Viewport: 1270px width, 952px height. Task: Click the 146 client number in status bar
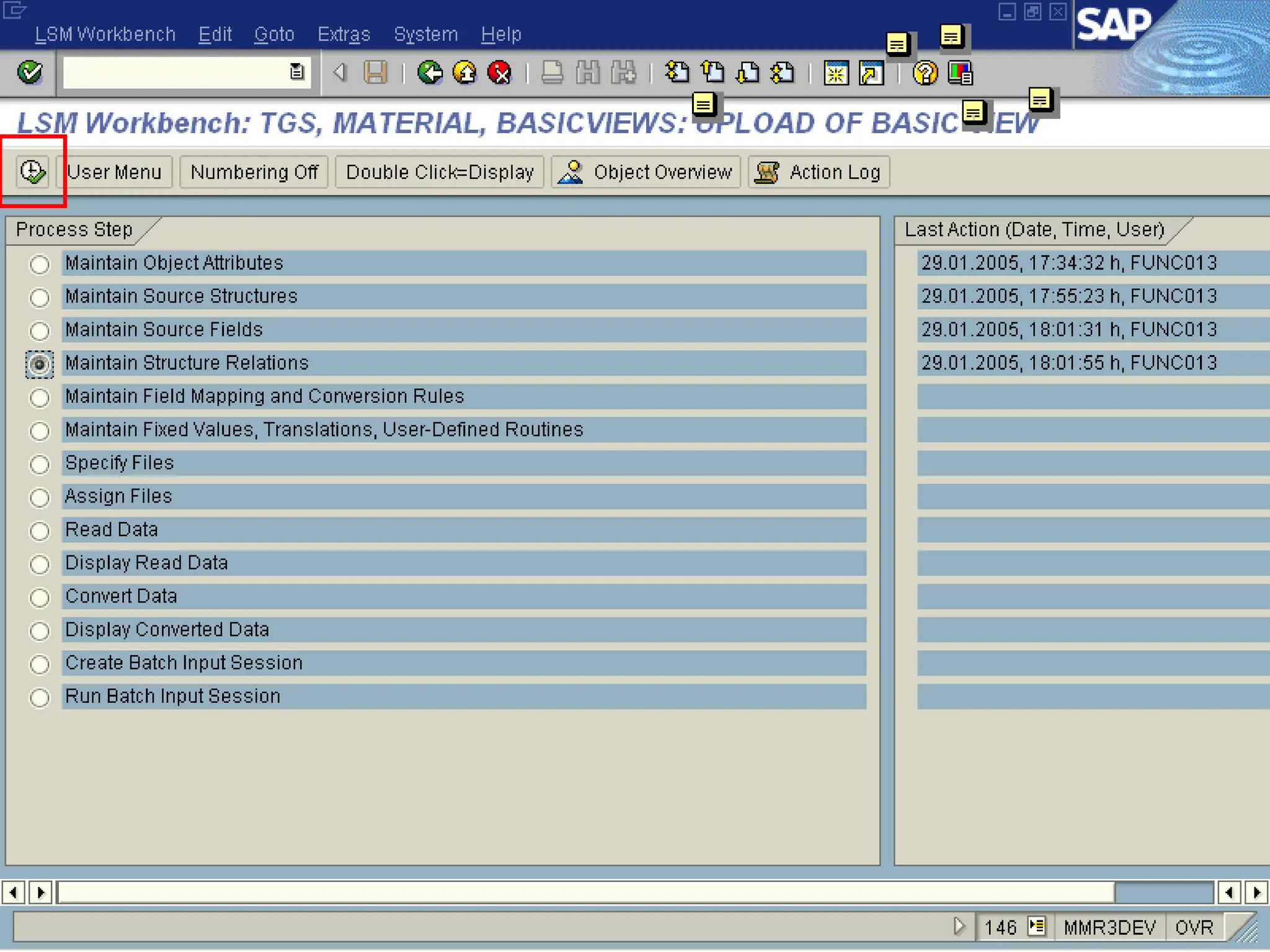(x=1000, y=927)
